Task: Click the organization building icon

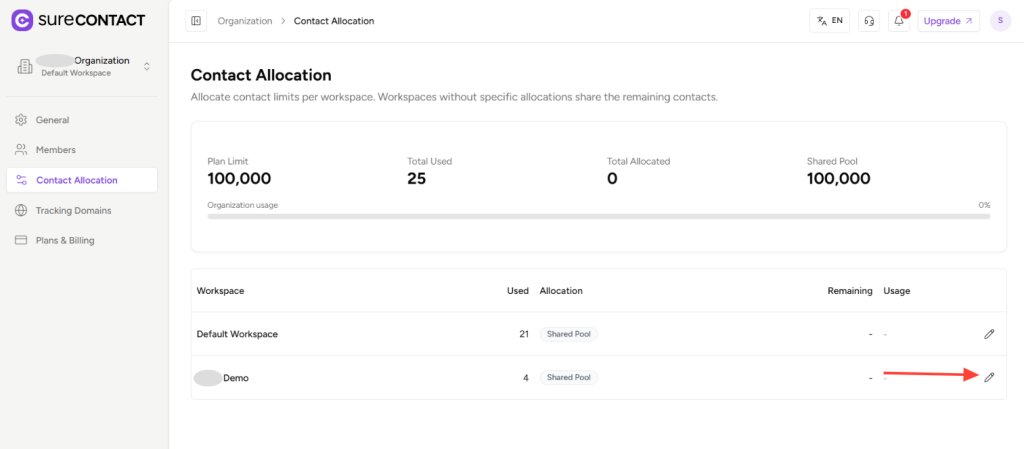Action: coord(25,67)
